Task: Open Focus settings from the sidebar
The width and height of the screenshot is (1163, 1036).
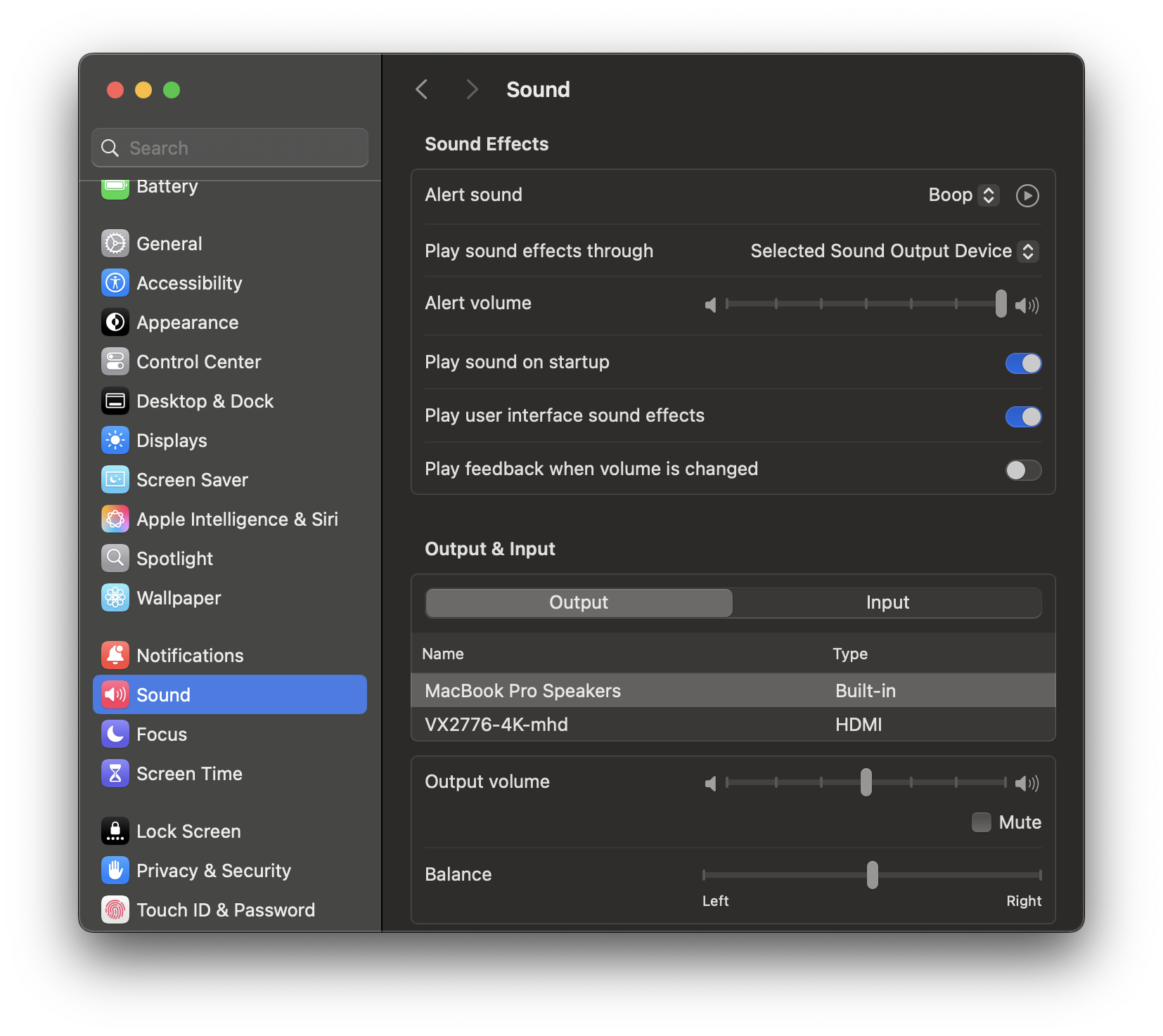Action: (115, 734)
